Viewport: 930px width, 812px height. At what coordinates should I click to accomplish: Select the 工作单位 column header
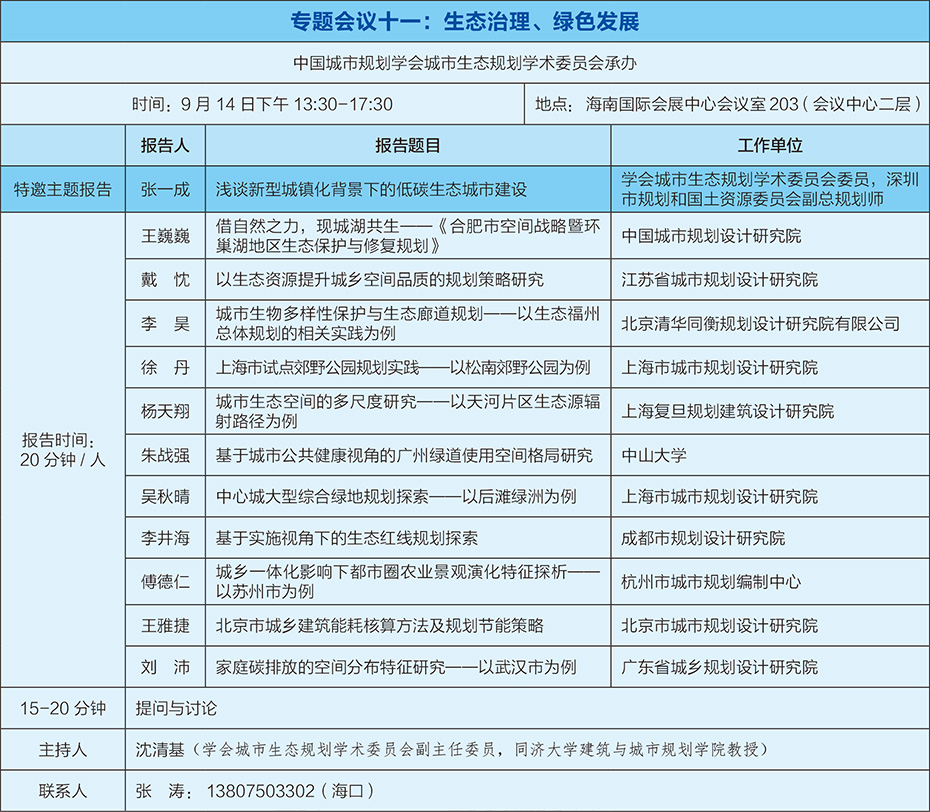pos(769,145)
